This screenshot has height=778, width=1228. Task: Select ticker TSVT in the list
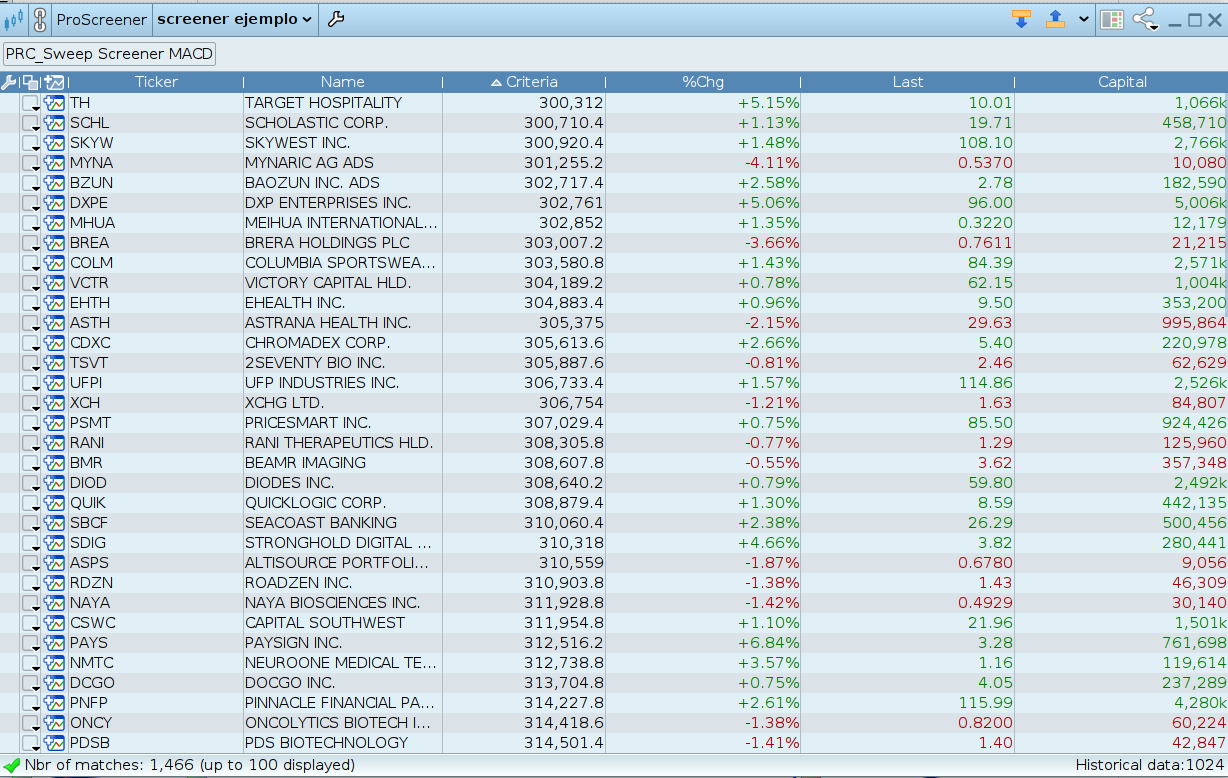point(89,363)
